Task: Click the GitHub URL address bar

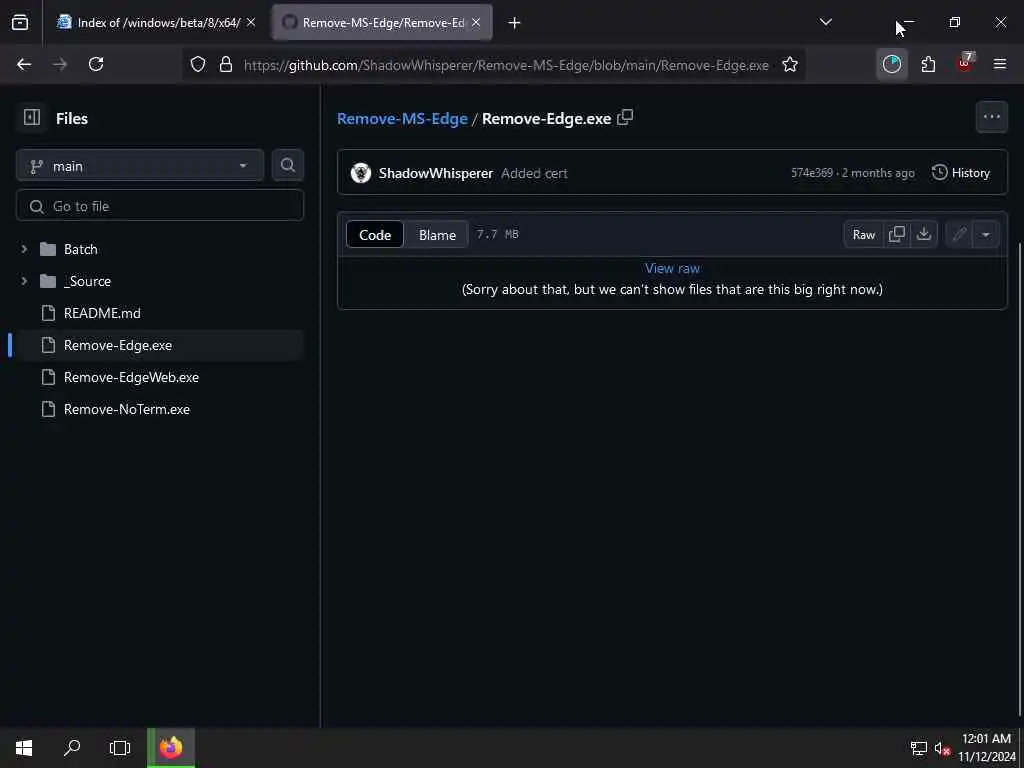Action: tap(505, 65)
